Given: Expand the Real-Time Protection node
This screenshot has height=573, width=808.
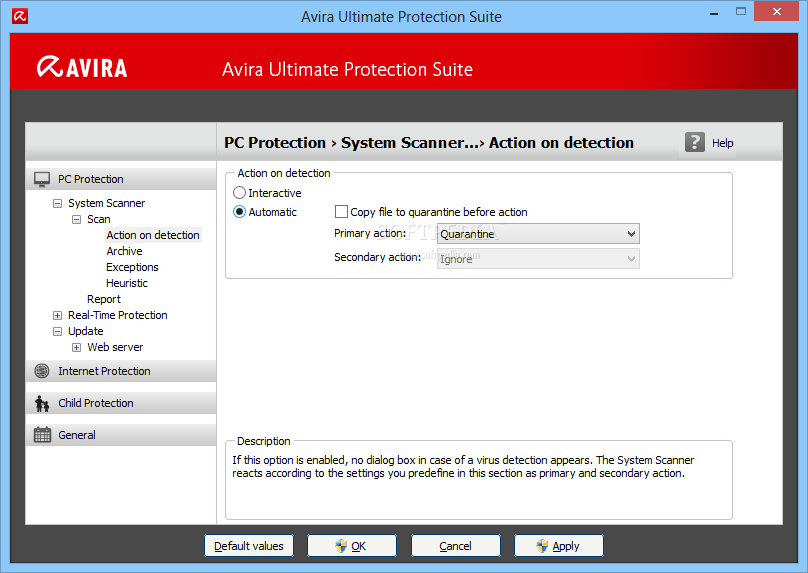Looking at the screenshot, I should coord(57,315).
